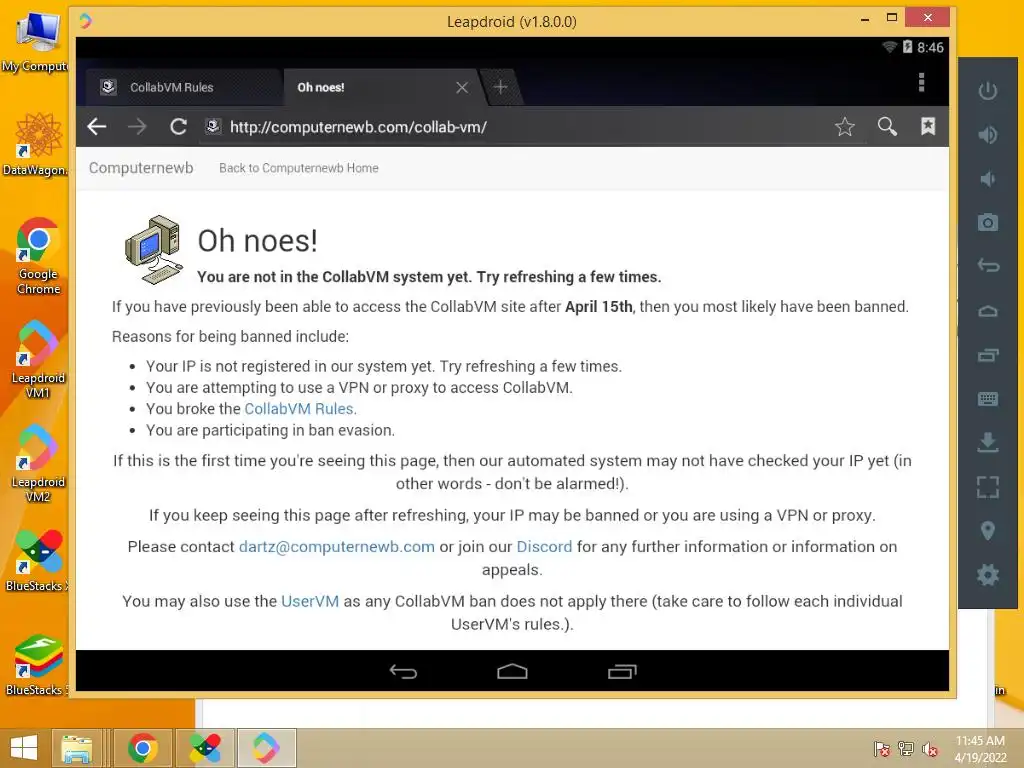
Task: Raise volume with the Leapdroid volume up icon
Action: click(987, 135)
